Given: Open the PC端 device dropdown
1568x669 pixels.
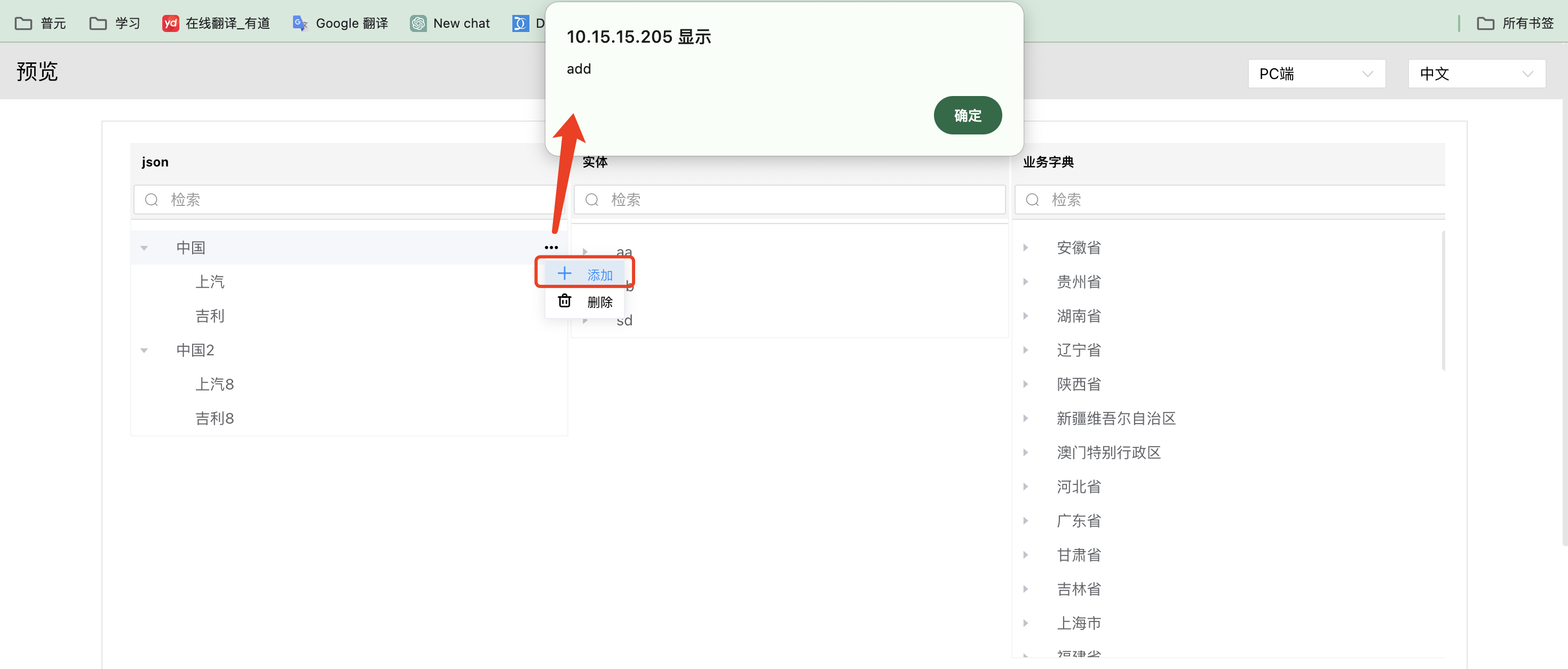Looking at the screenshot, I should click(1316, 74).
